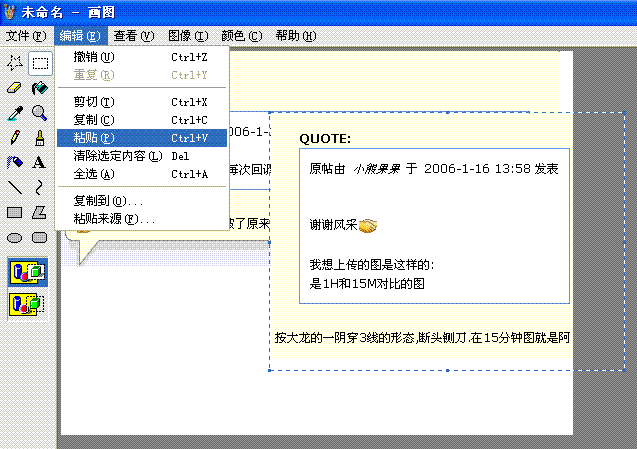This screenshot has width=637, height=449.
Task: Select the free-form select tool
Action: (15, 63)
